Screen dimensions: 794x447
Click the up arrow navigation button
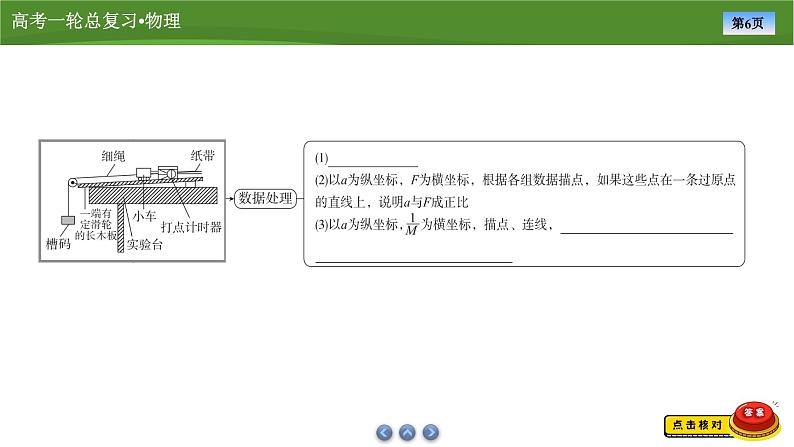pyautogui.click(x=407, y=432)
